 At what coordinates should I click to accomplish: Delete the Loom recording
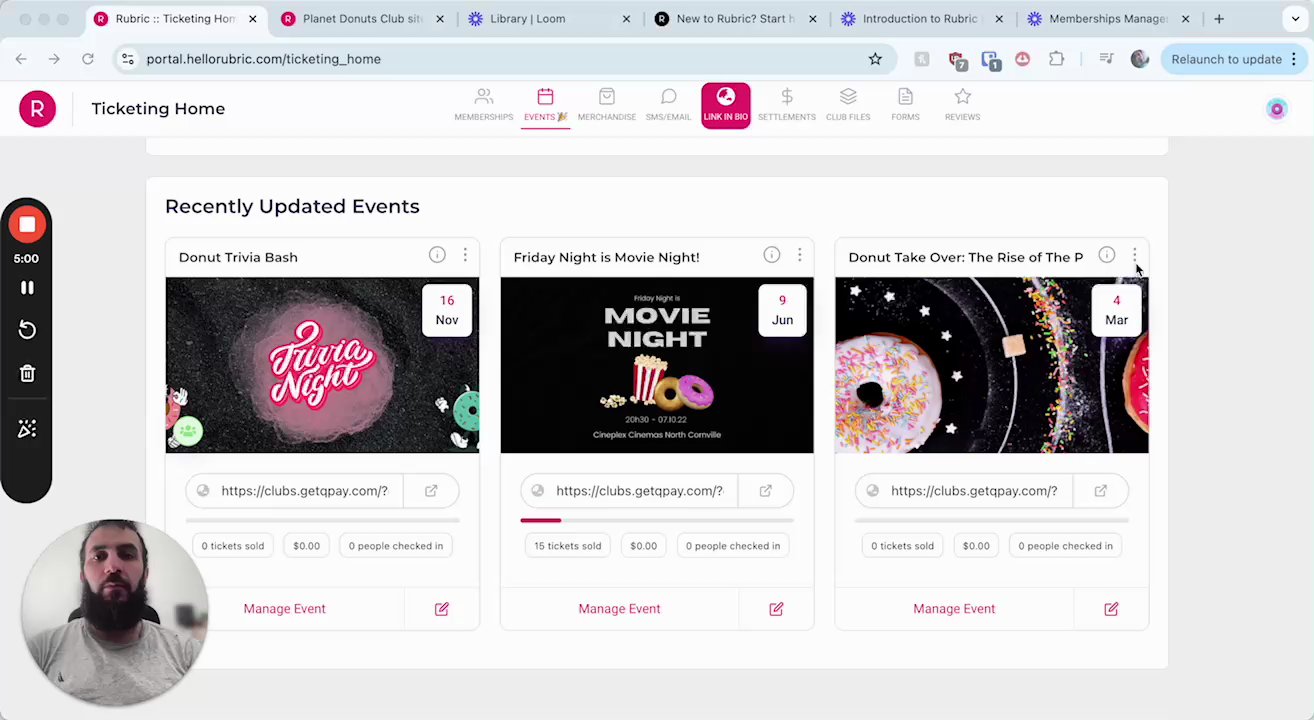tap(27, 374)
